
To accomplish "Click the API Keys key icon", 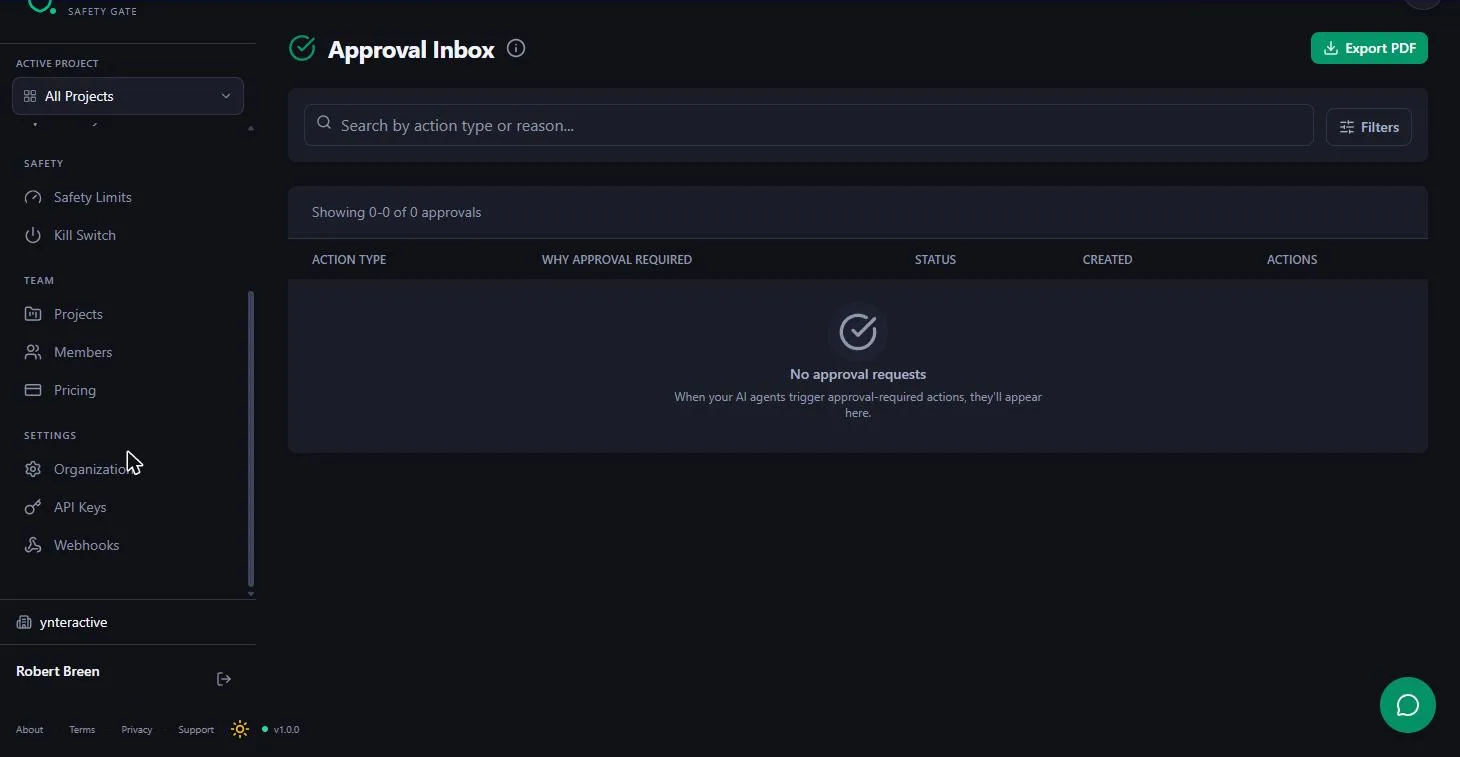I will click(x=33, y=507).
